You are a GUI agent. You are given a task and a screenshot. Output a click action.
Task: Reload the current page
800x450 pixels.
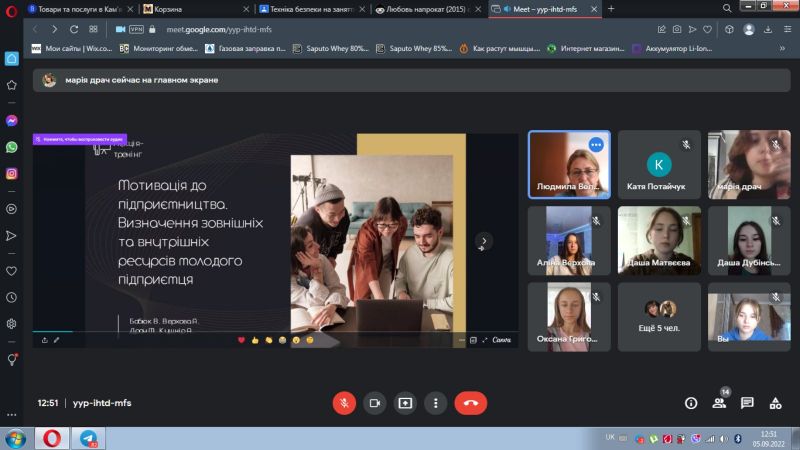[74, 30]
